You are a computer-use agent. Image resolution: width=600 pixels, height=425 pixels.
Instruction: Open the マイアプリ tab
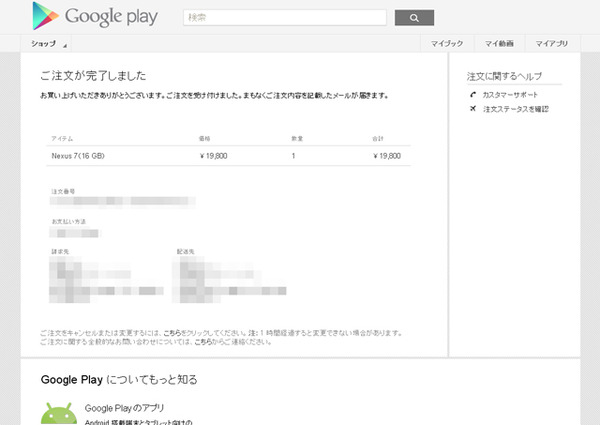[552, 44]
